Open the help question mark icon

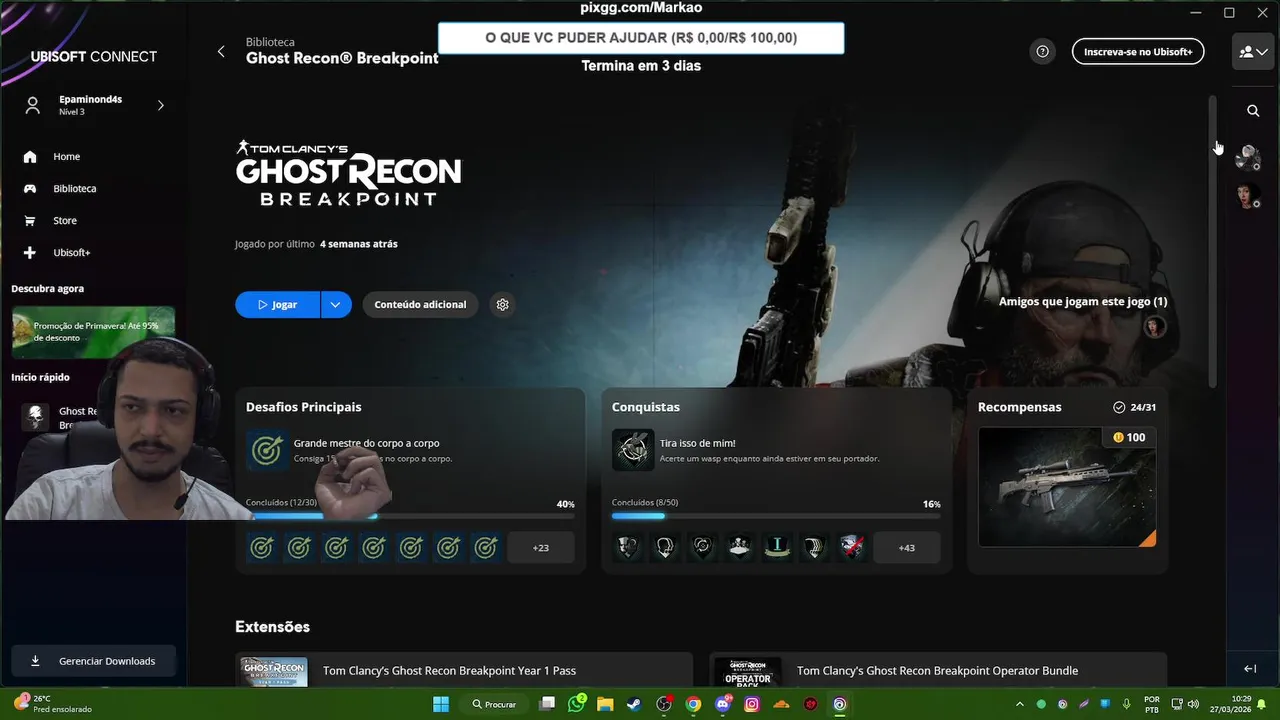(1043, 51)
